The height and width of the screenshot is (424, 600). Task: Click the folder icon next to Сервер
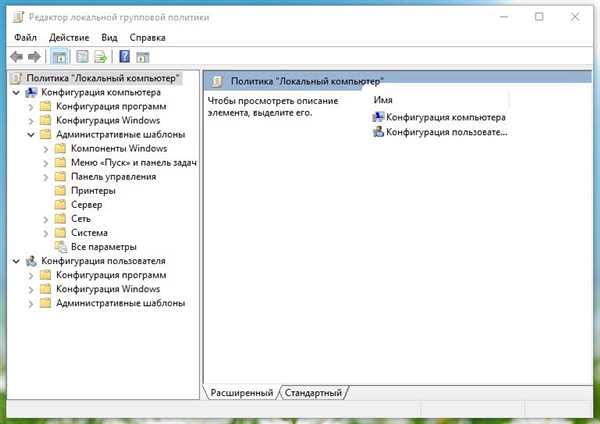[60, 205]
